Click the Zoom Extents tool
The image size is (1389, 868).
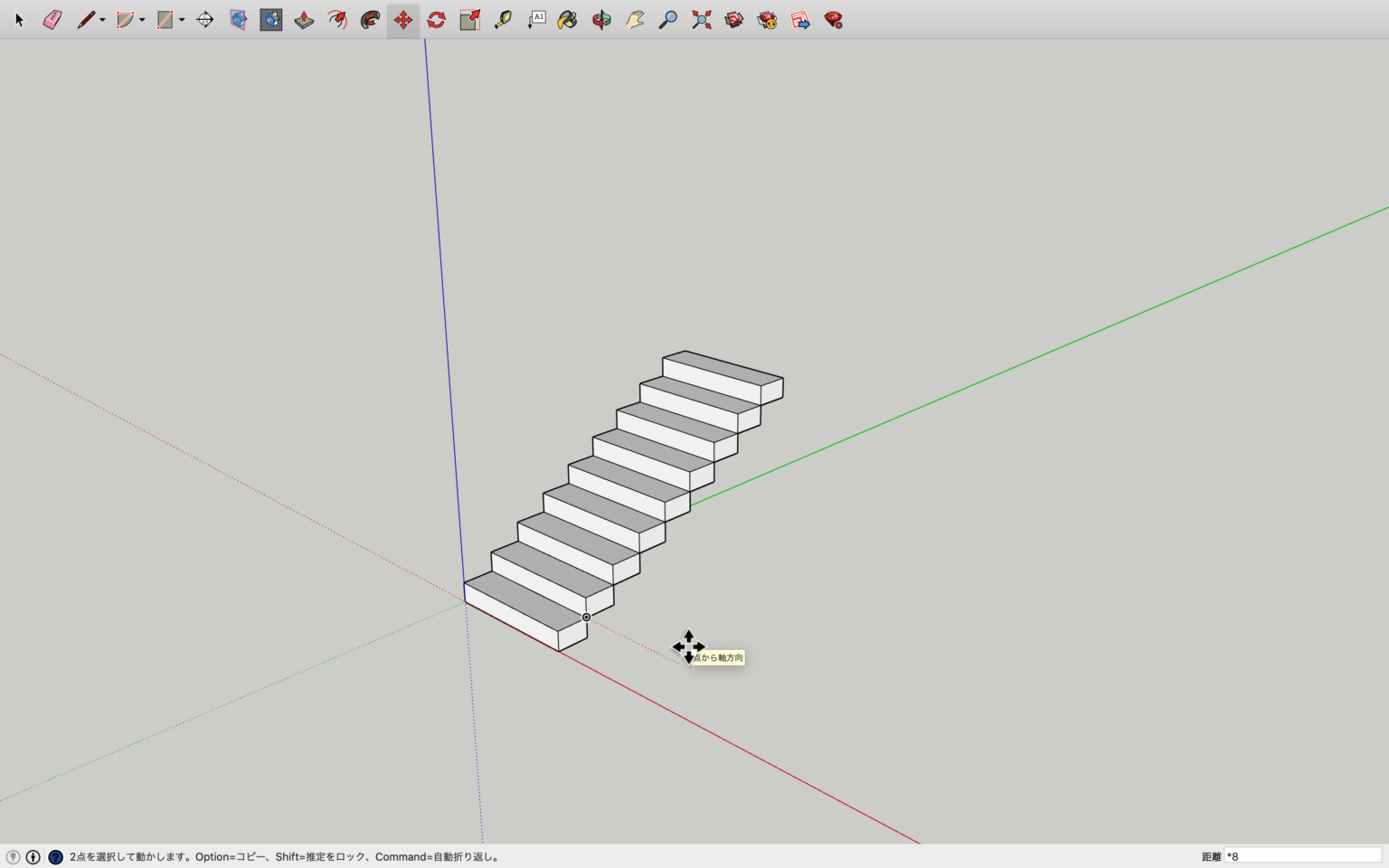701,20
